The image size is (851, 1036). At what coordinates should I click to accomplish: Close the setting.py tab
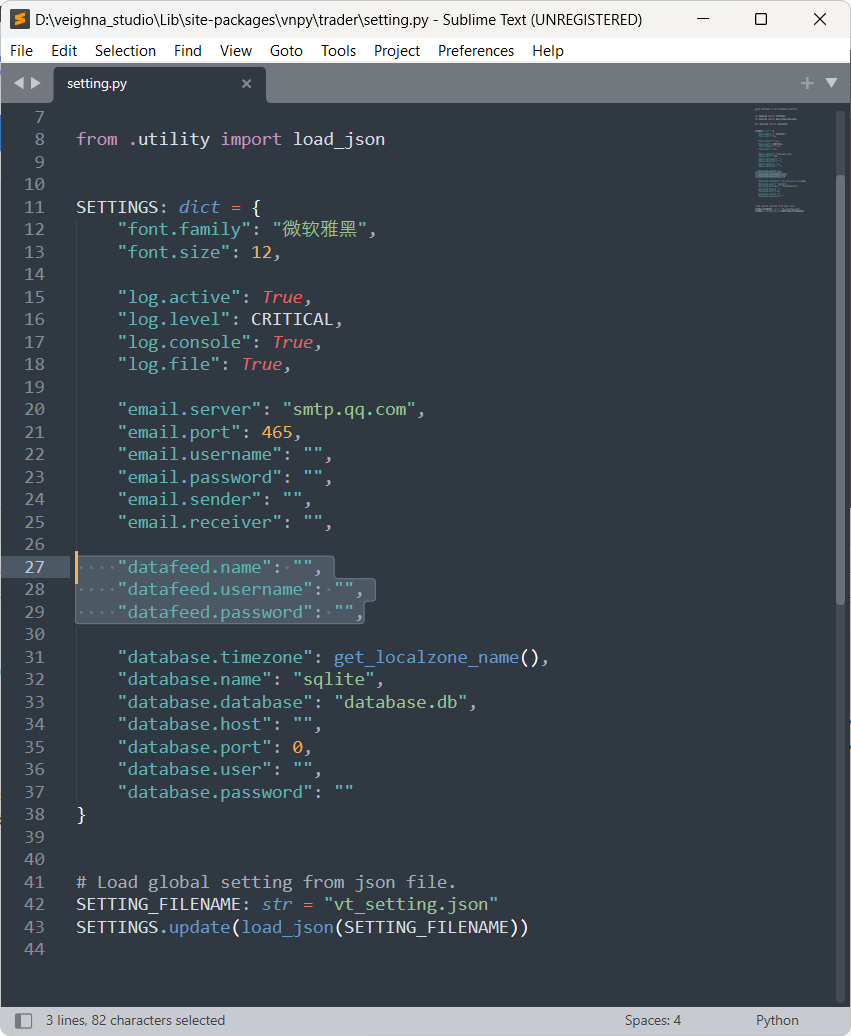click(246, 84)
